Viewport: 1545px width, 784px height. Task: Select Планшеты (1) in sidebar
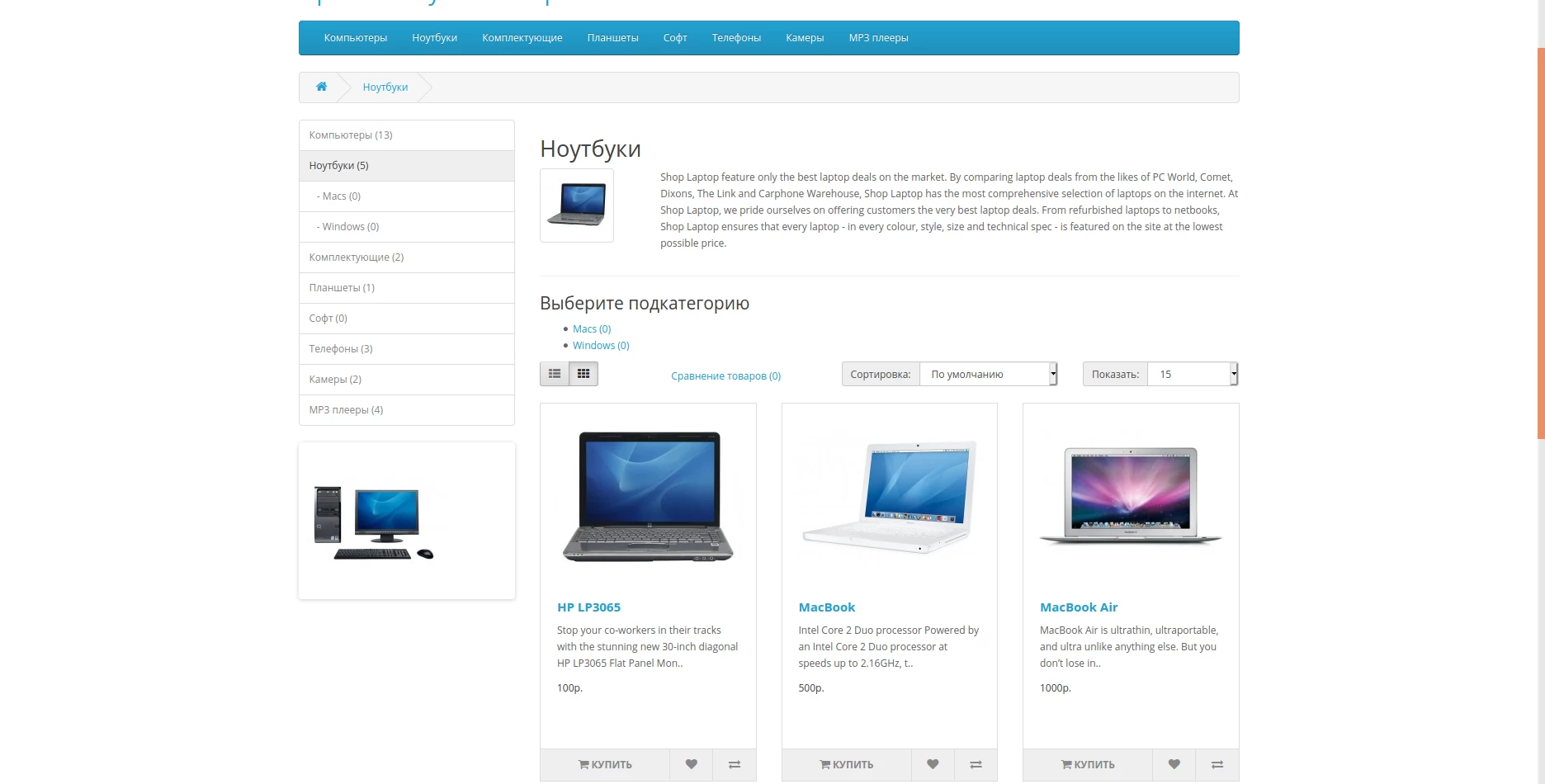(407, 288)
